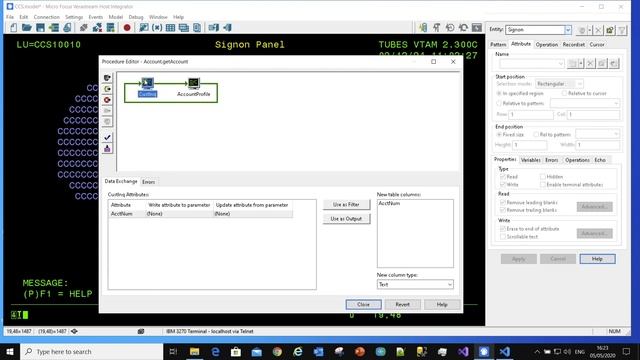Click the connect plug icon in main toolbar
Viewport: 640px width, 360px height.
84,28
